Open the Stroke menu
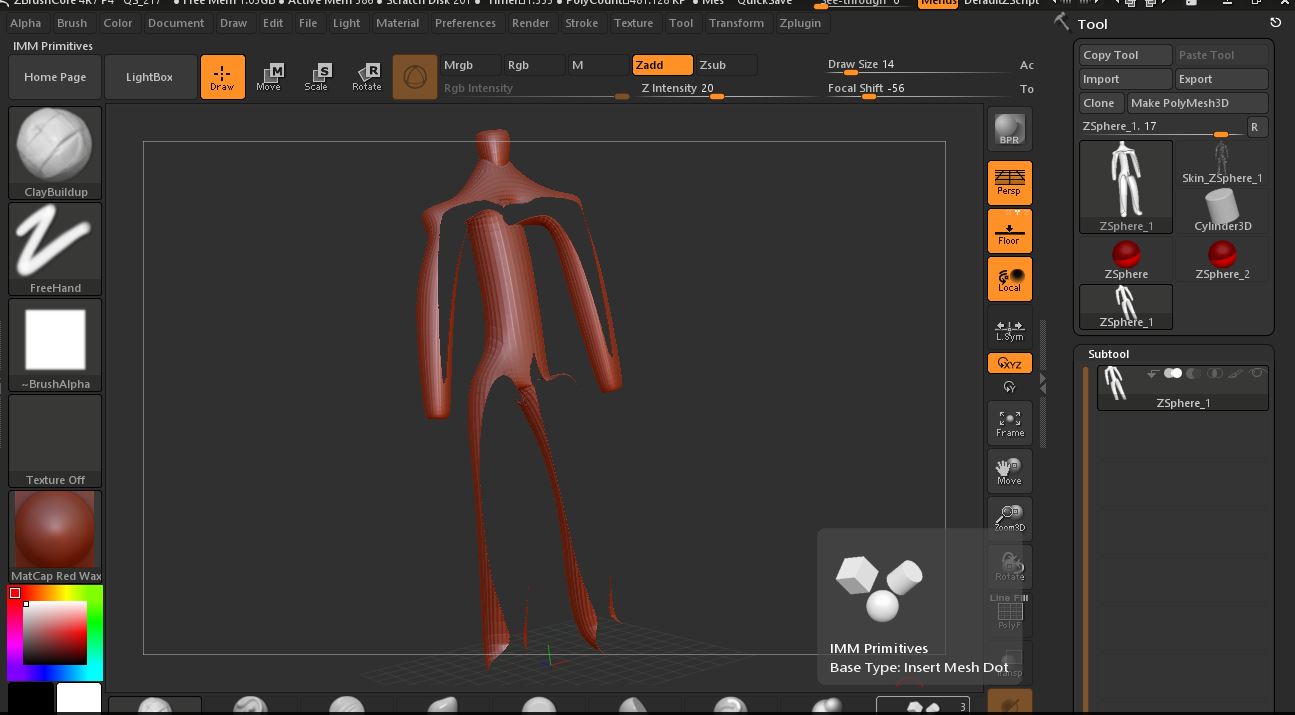 582,23
